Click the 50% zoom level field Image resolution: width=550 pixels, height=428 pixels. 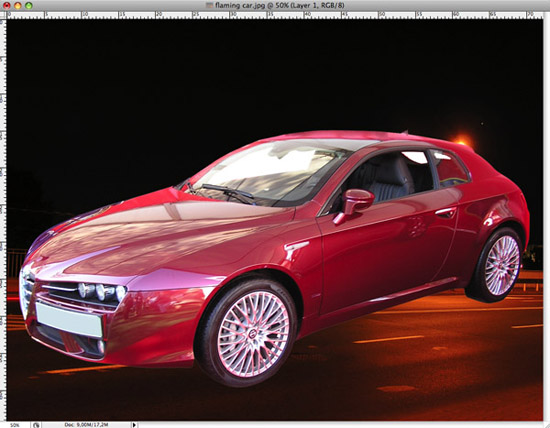coord(15,425)
